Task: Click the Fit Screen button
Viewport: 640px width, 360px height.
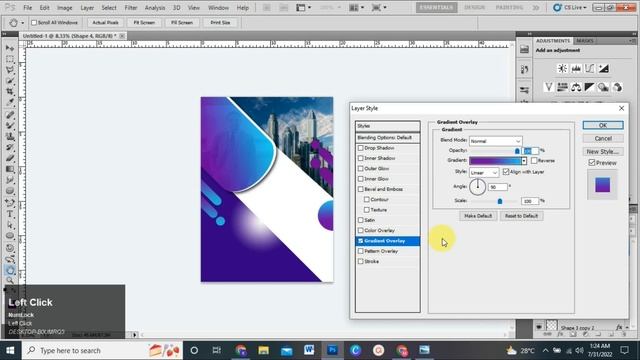Action: 144,23
